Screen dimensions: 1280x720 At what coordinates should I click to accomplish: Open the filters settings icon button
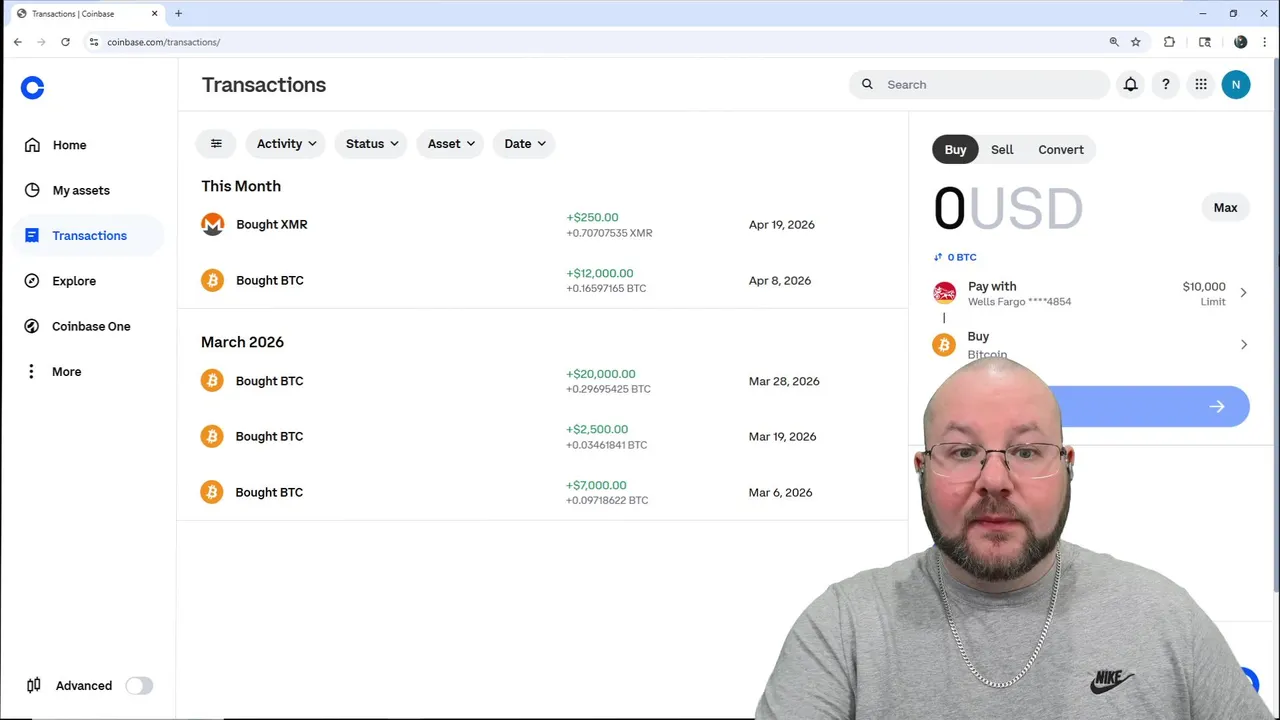pyautogui.click(x=216, y=144)
